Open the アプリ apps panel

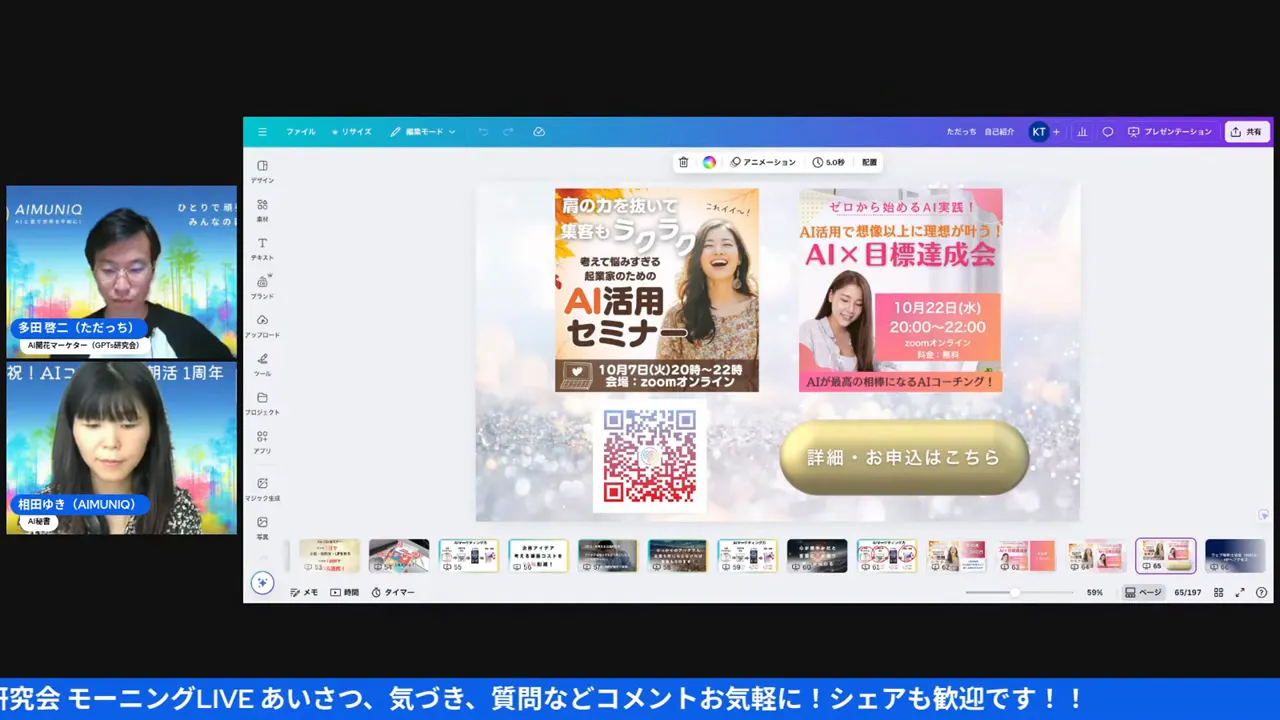point(262,442)
